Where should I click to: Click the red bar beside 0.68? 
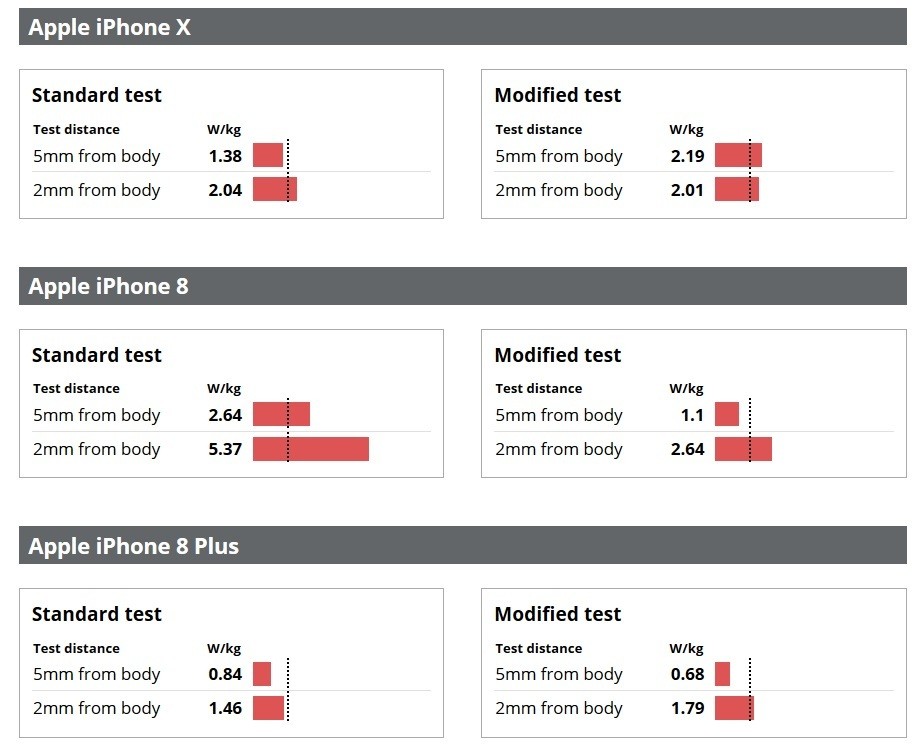tap(722, 674)
